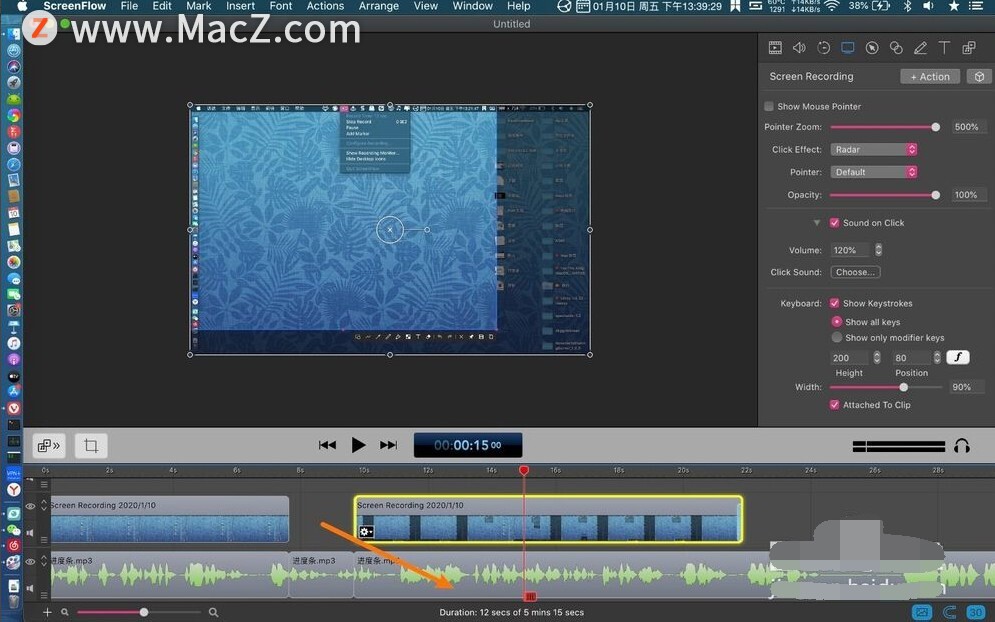Fast forward to the next clip
The image size is (995, 622).
pyautogui.click(x=388, y=446)
